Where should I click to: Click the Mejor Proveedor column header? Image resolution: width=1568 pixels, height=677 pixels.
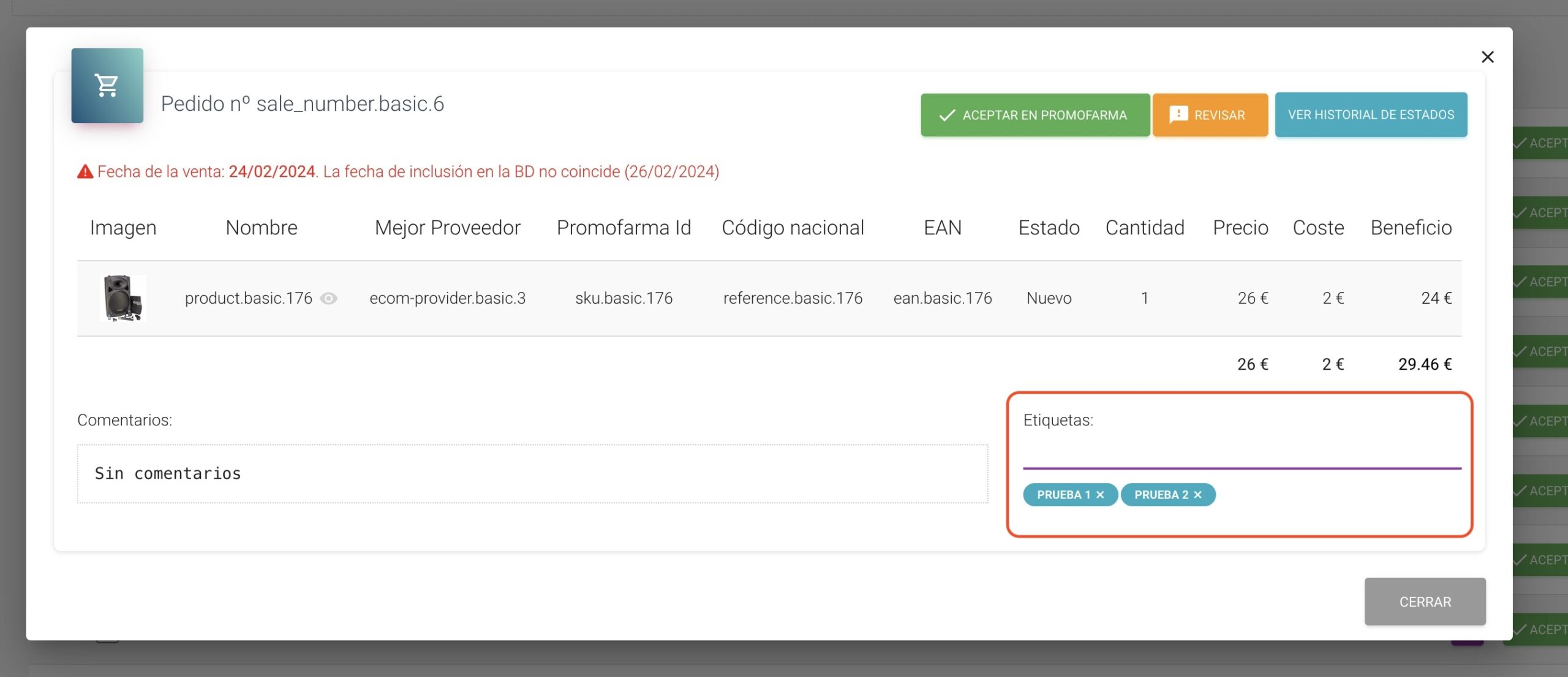(x=447, y=228)
